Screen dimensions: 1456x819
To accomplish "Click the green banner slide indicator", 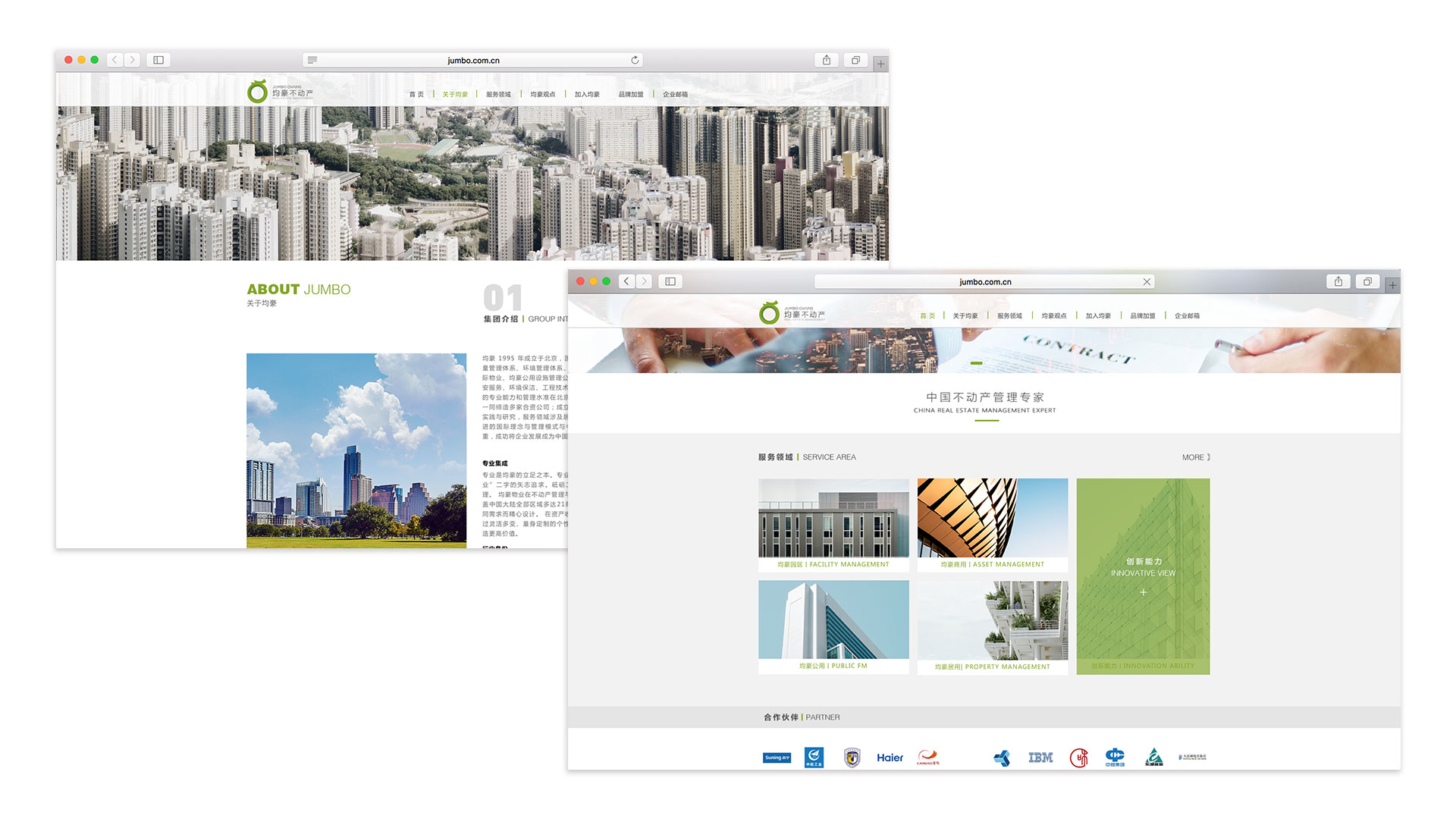I will (x=977, y=363).
